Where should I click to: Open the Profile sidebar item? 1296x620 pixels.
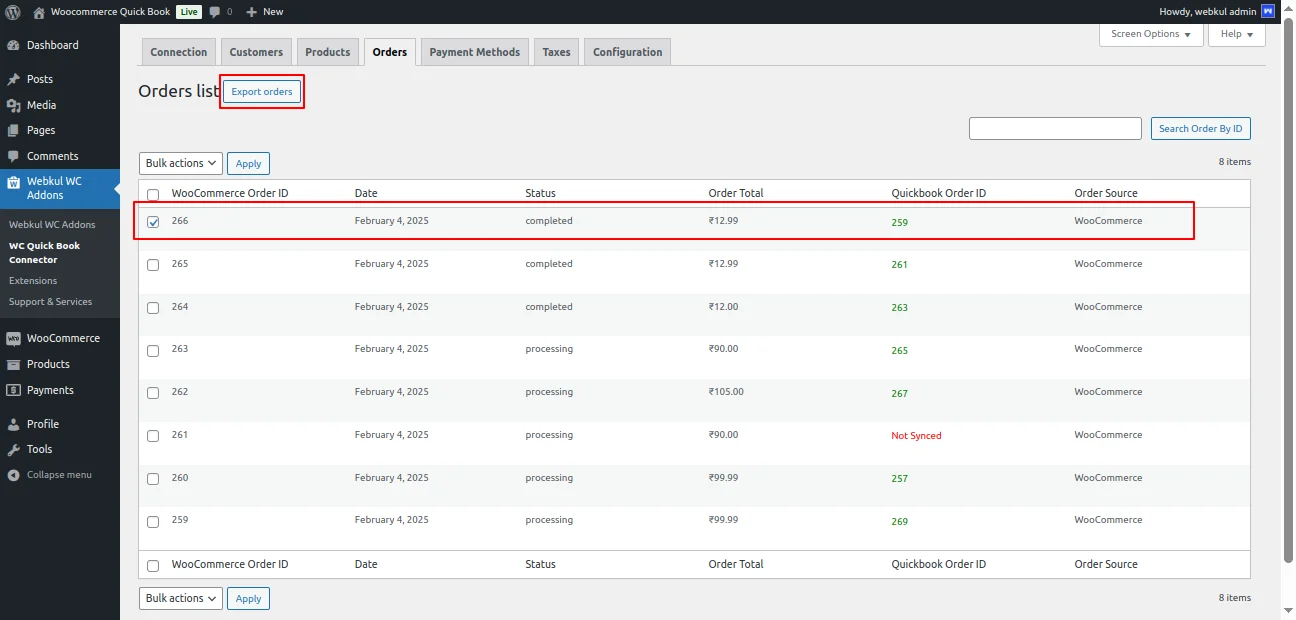(44, 423)
